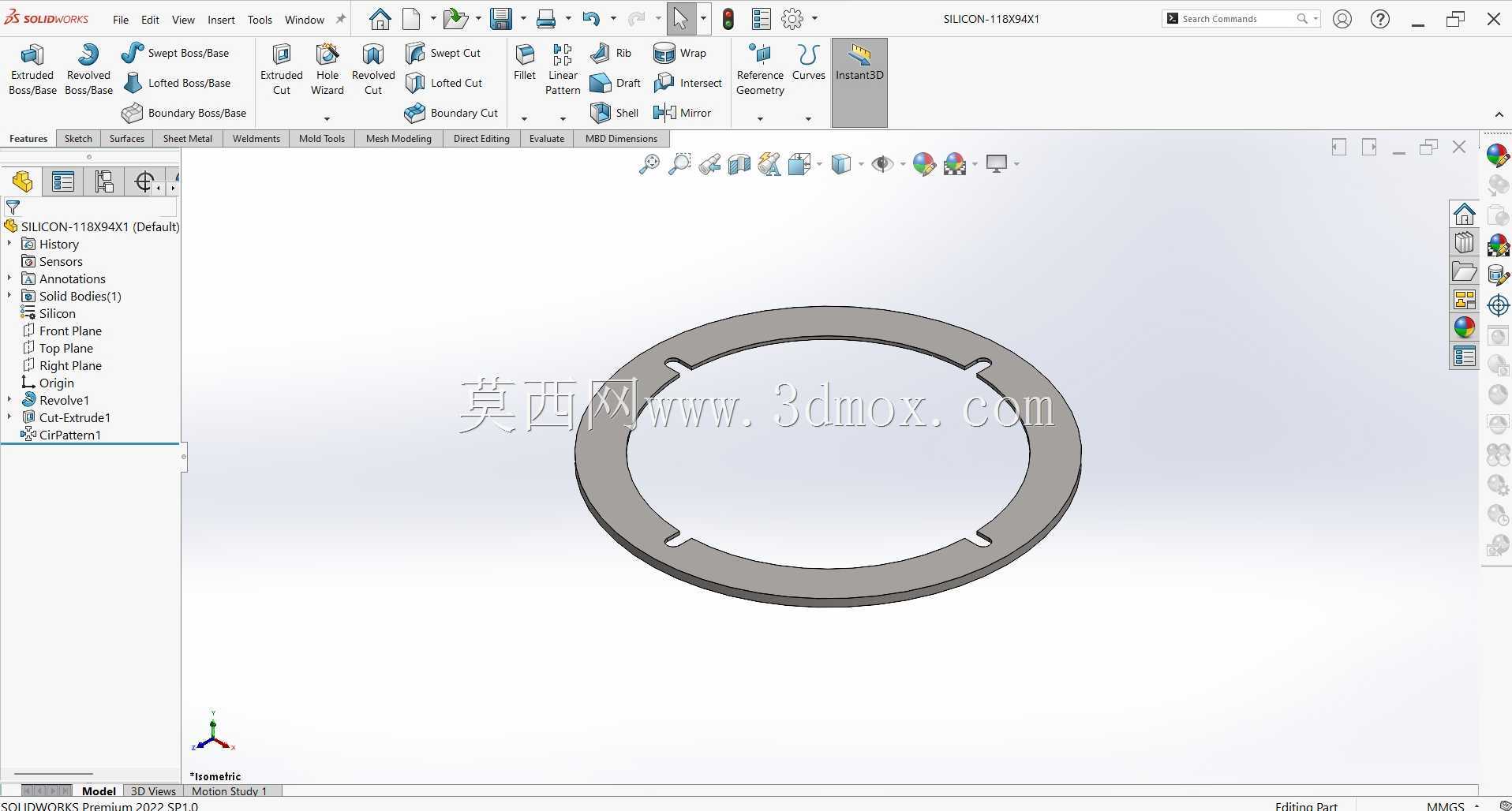Screen dimensions: 1512x811
Task: Apply the Fillet tool
Action: click(525, 62)
